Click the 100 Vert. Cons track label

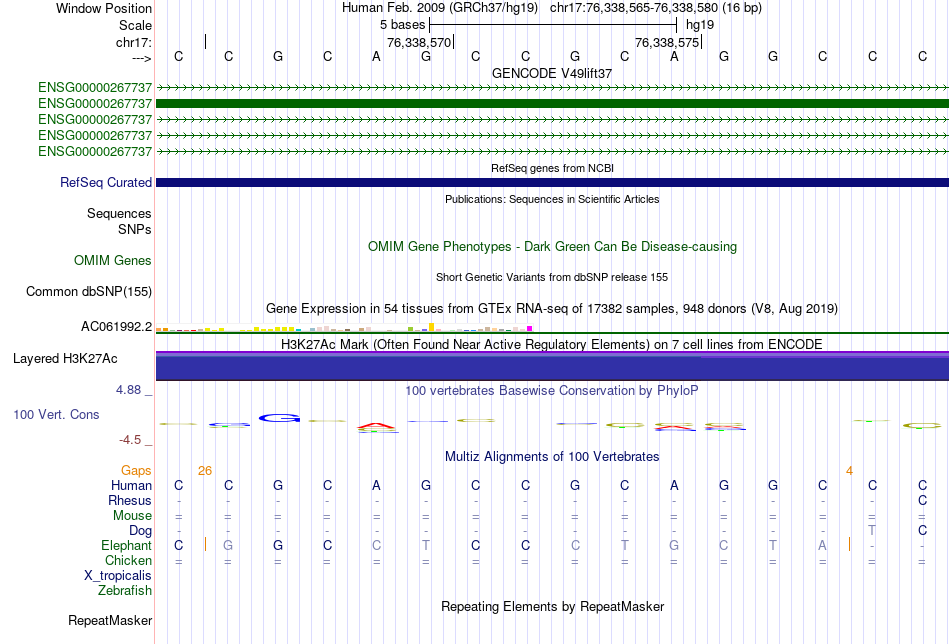click(x=56, y=414)
